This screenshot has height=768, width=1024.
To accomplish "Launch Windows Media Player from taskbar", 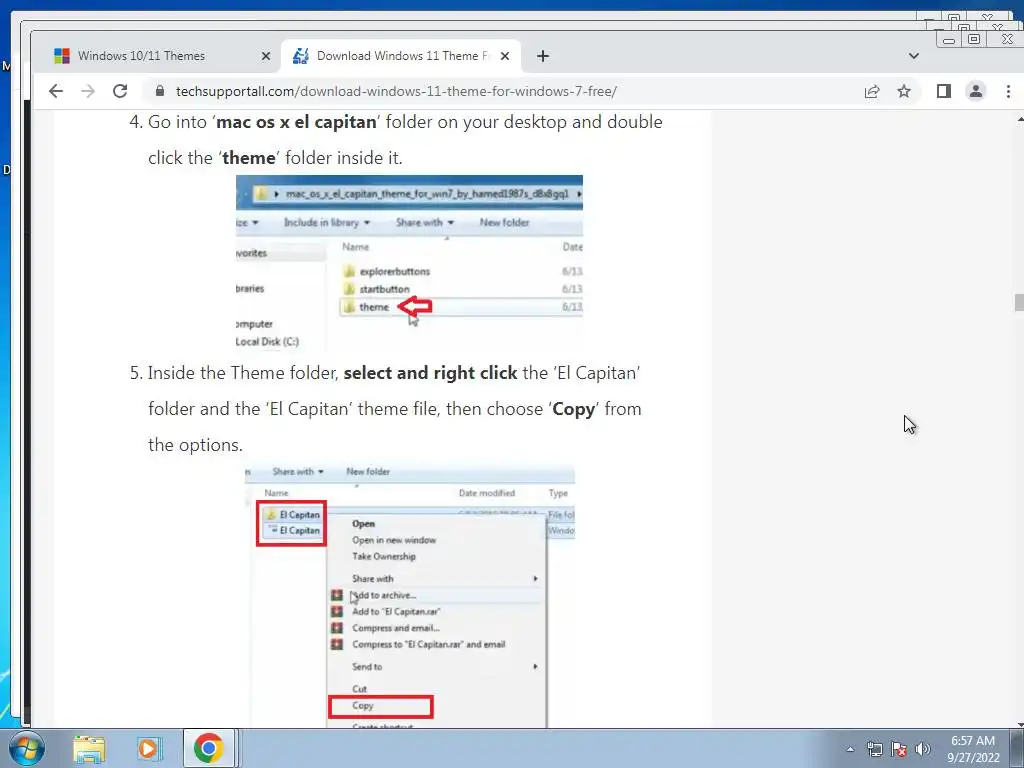I will tap(149, 749).
